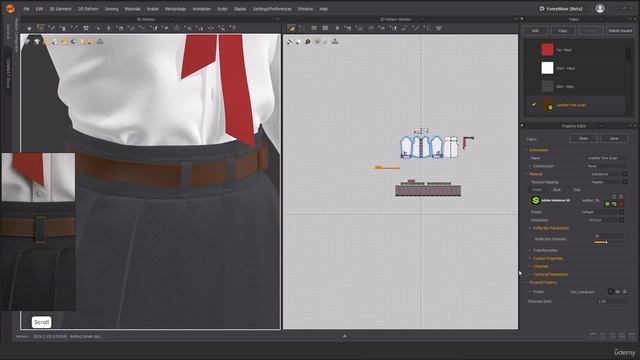The height and width of the screenshot is (360, 640).
Task: Click the Transform Pattern tool beside Edit Pattern
Action: point(302,28)
